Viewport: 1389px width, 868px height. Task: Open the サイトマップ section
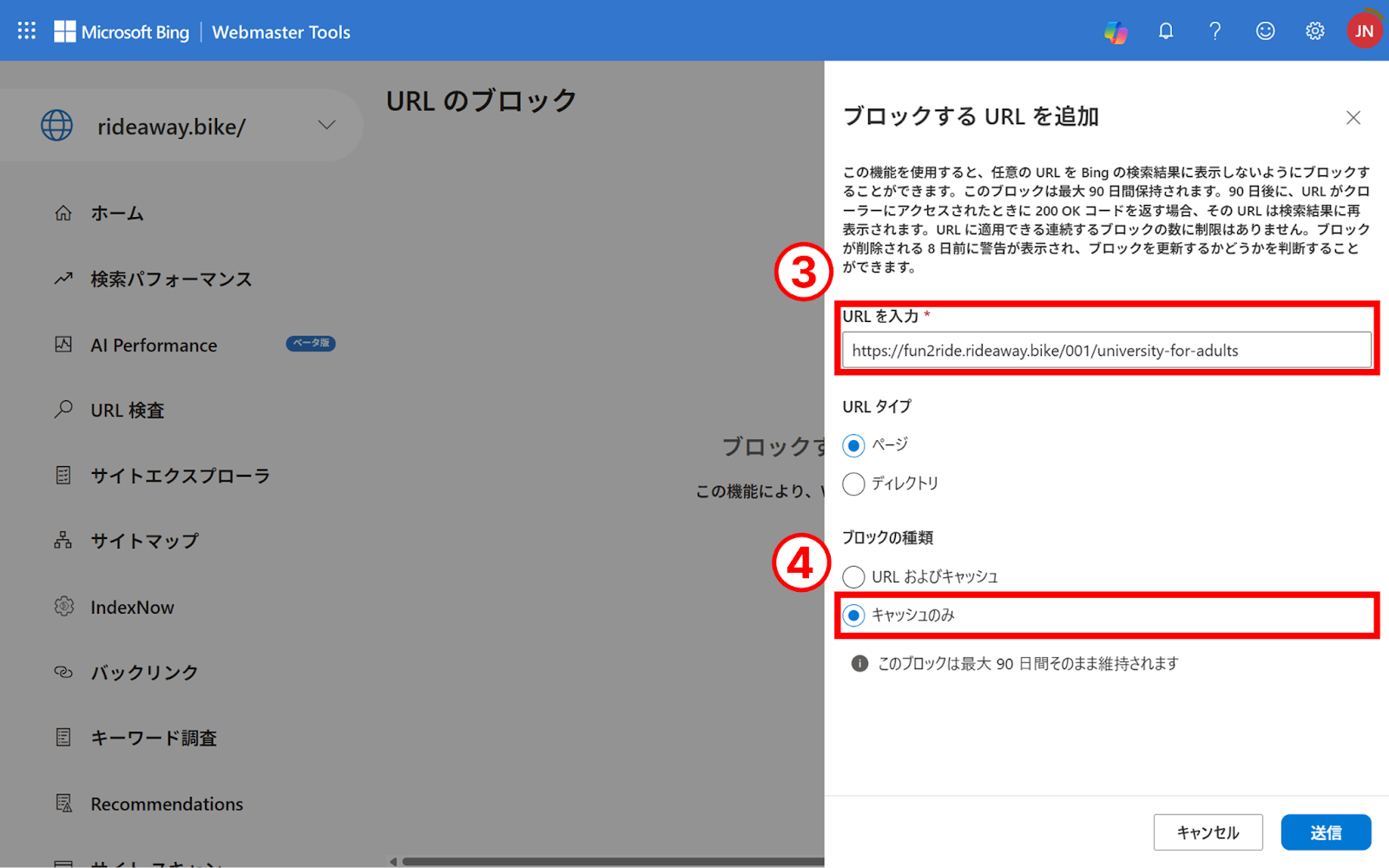(x=143, y=540)
